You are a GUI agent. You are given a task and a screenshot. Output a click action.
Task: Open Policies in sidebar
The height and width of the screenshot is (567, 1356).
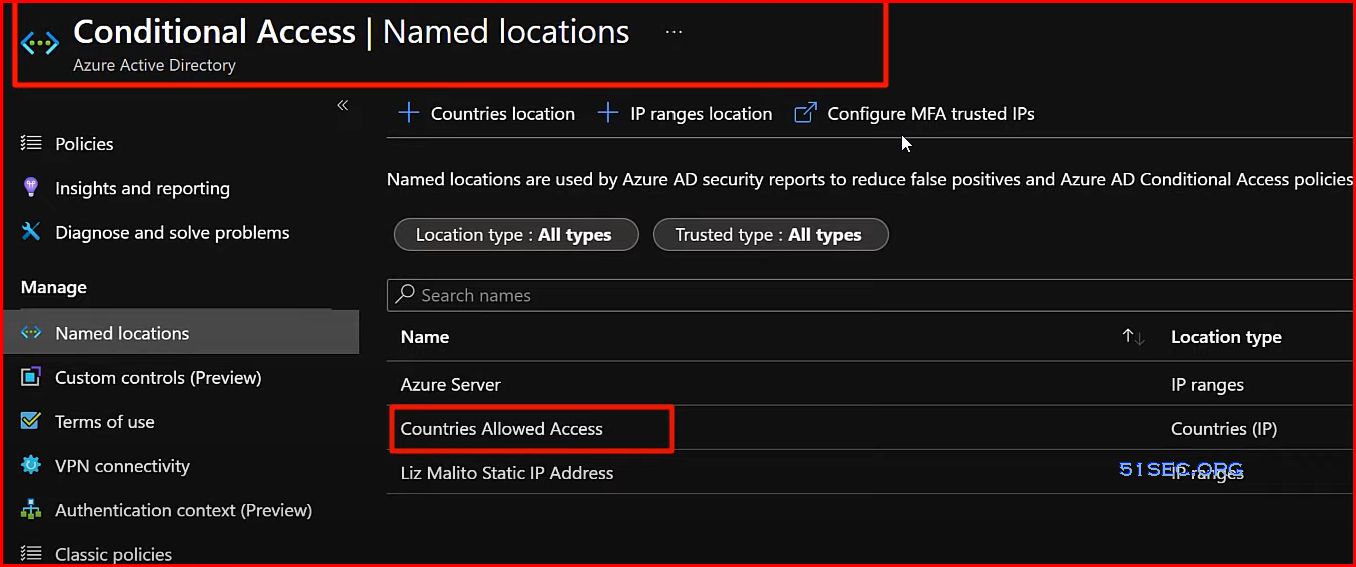click(84, 144)
